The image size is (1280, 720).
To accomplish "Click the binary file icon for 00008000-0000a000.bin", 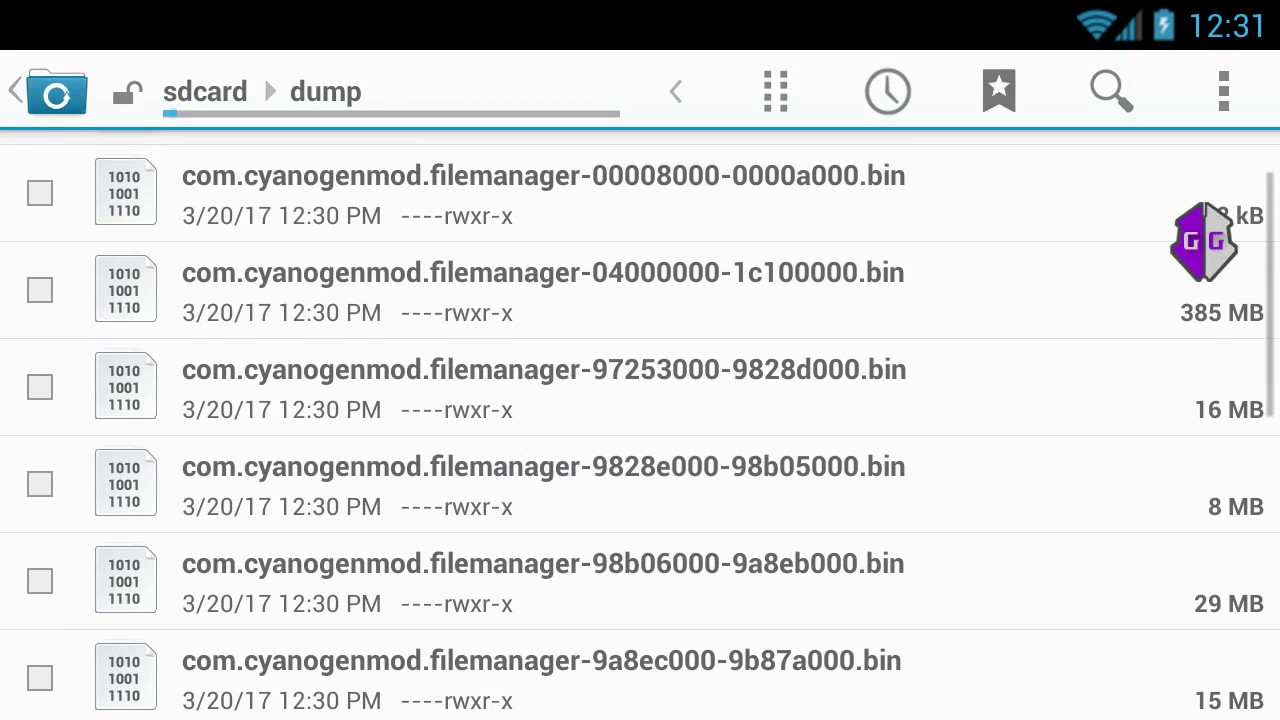I will (126, 192).
